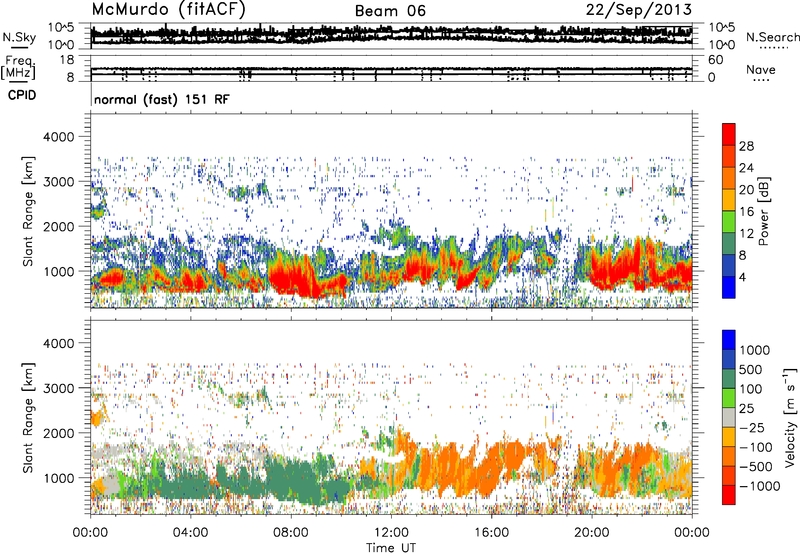
Task: Click the "CPID" row label
Action: click(22, 95)
